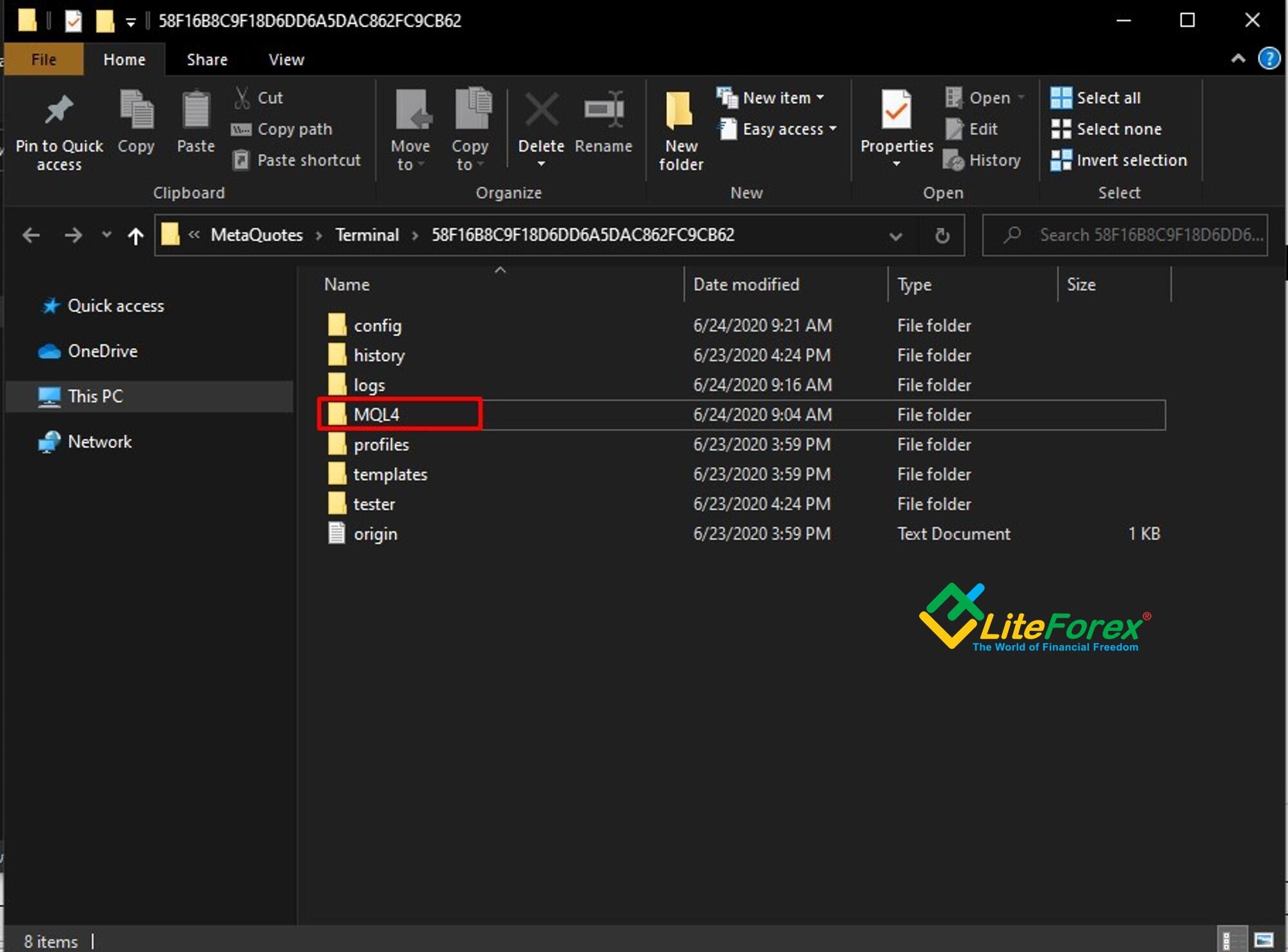The image size is (1288, 952).
Task: Switch to large icons view in status bar
Action: pyautogui.click(x=1263, y=940)
